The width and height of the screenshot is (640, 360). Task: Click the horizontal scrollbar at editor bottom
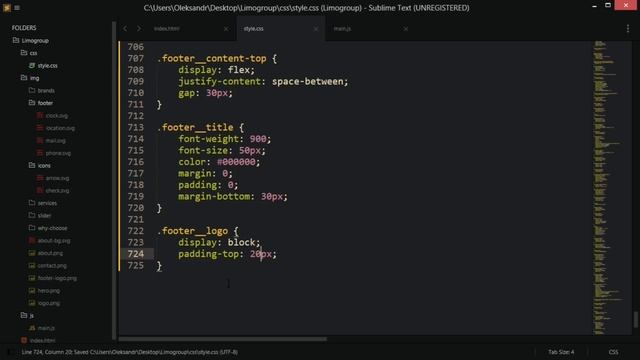[222, 339]
